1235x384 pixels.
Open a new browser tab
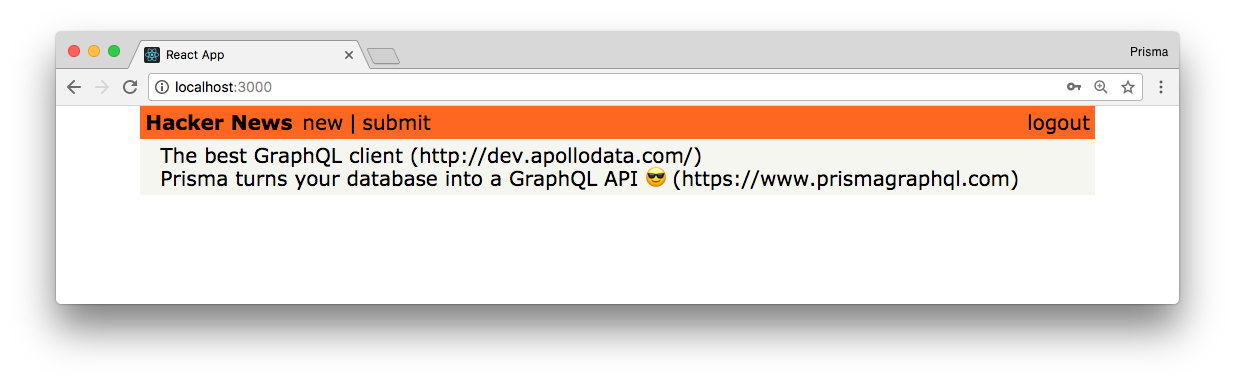[384, 57]
